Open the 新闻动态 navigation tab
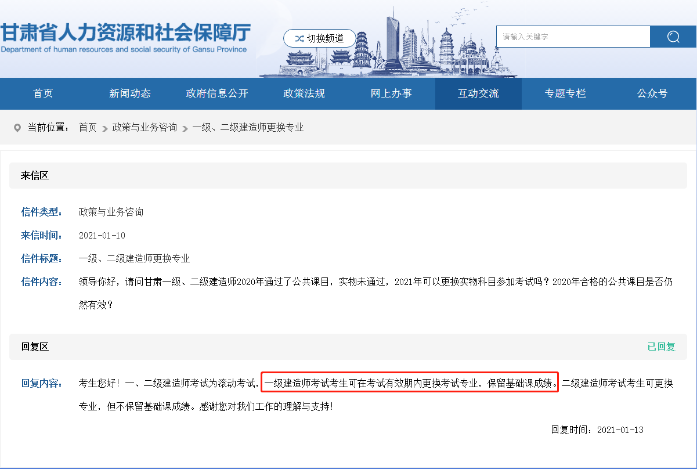The width and height of the screenshot is (697, 469). [130, 93]
